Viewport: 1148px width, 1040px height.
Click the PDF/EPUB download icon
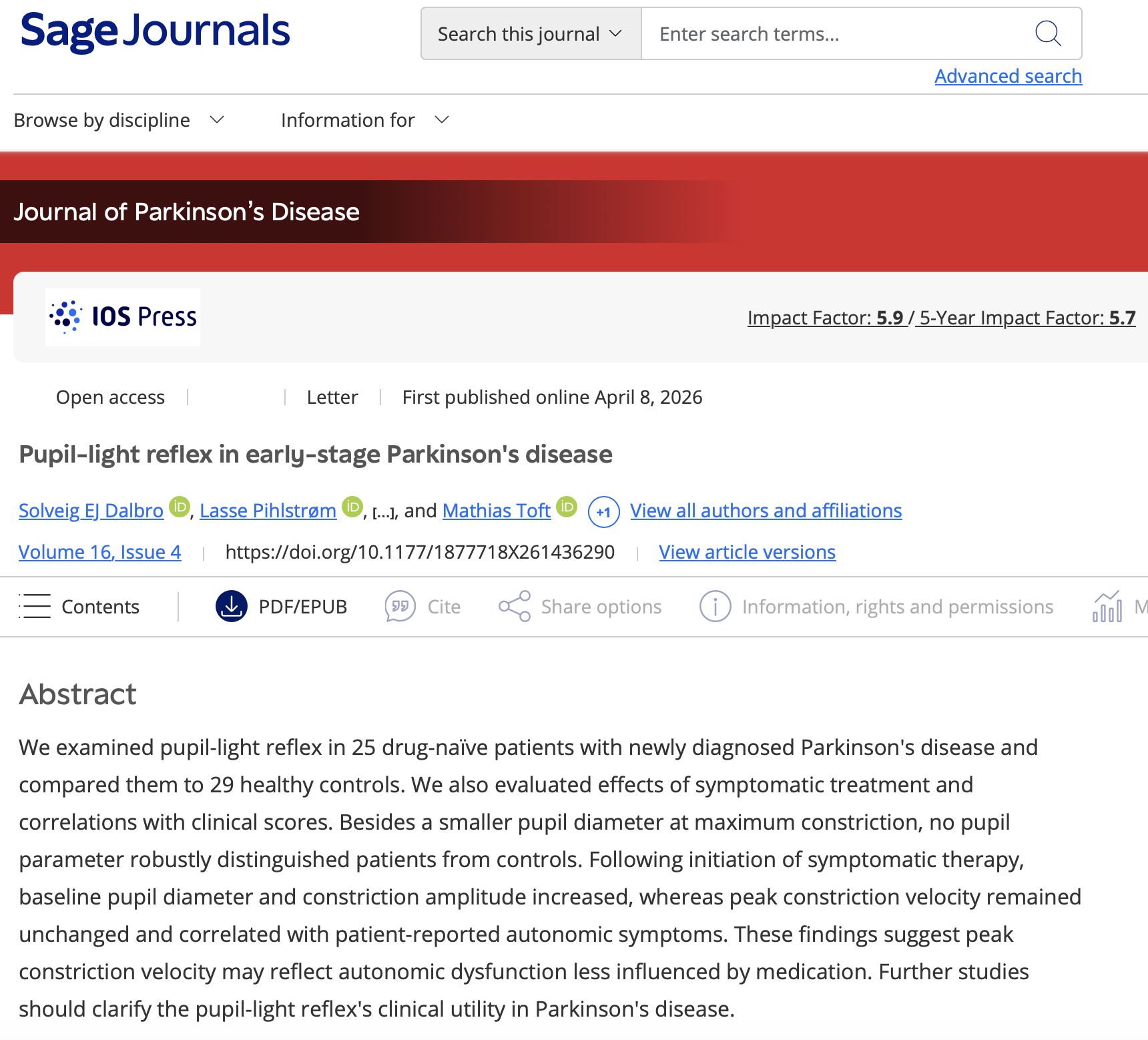(x=232, y=606)
